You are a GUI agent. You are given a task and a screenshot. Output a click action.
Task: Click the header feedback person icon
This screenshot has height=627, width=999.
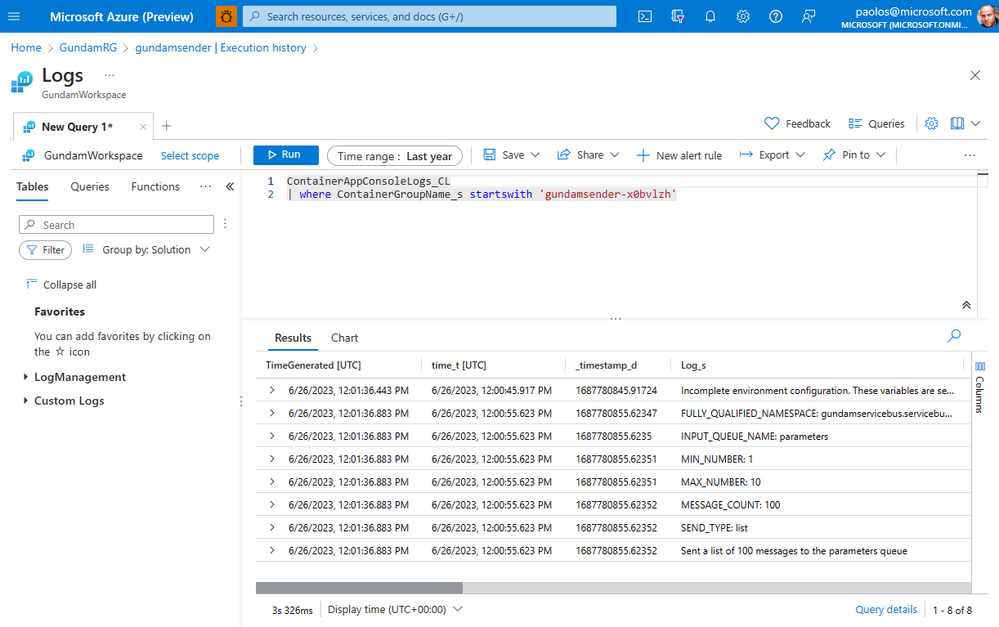click(808, 17)
